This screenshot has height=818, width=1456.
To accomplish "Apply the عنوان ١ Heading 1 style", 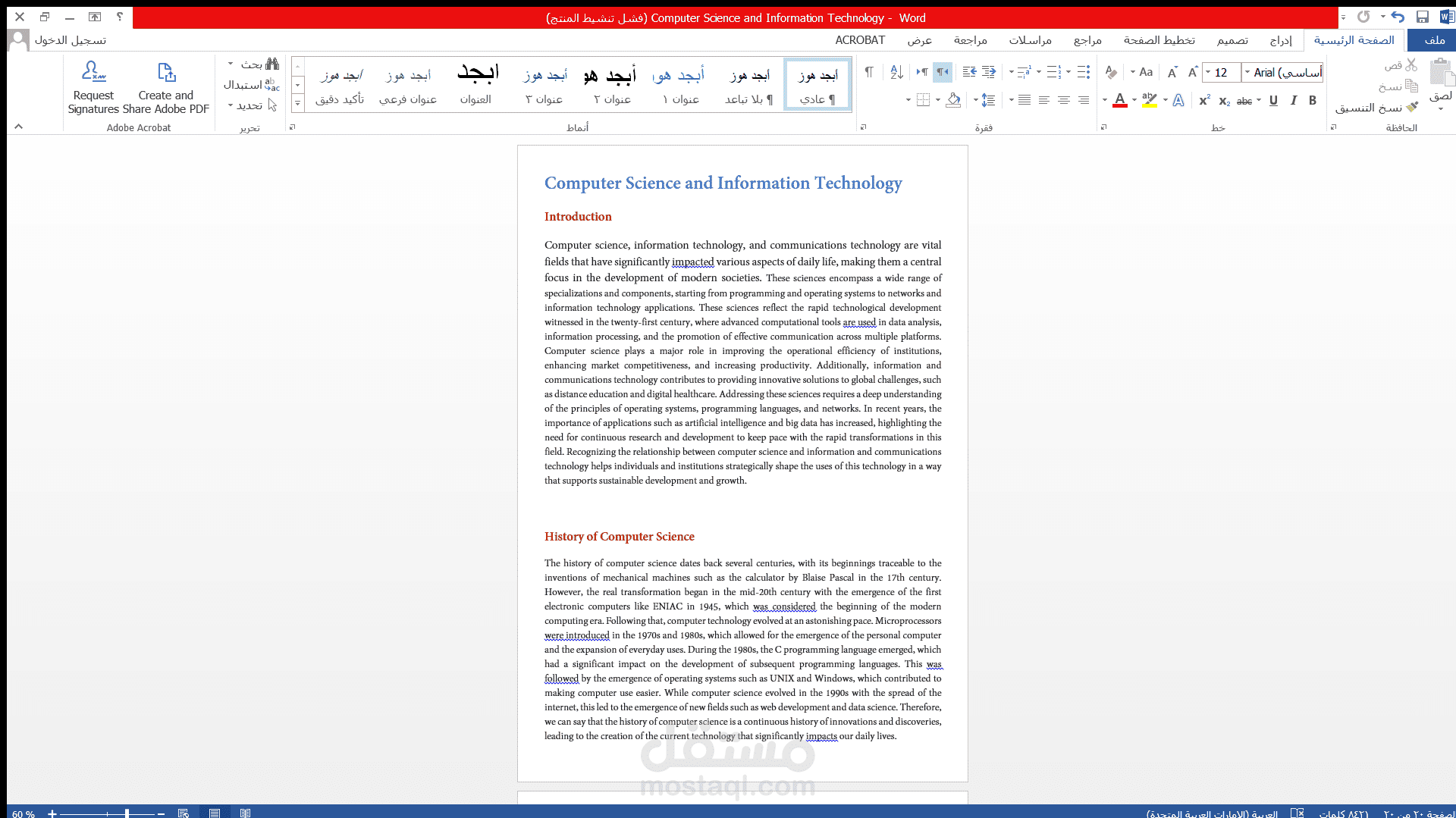I will pyautogui.click(x=680, y=85).
